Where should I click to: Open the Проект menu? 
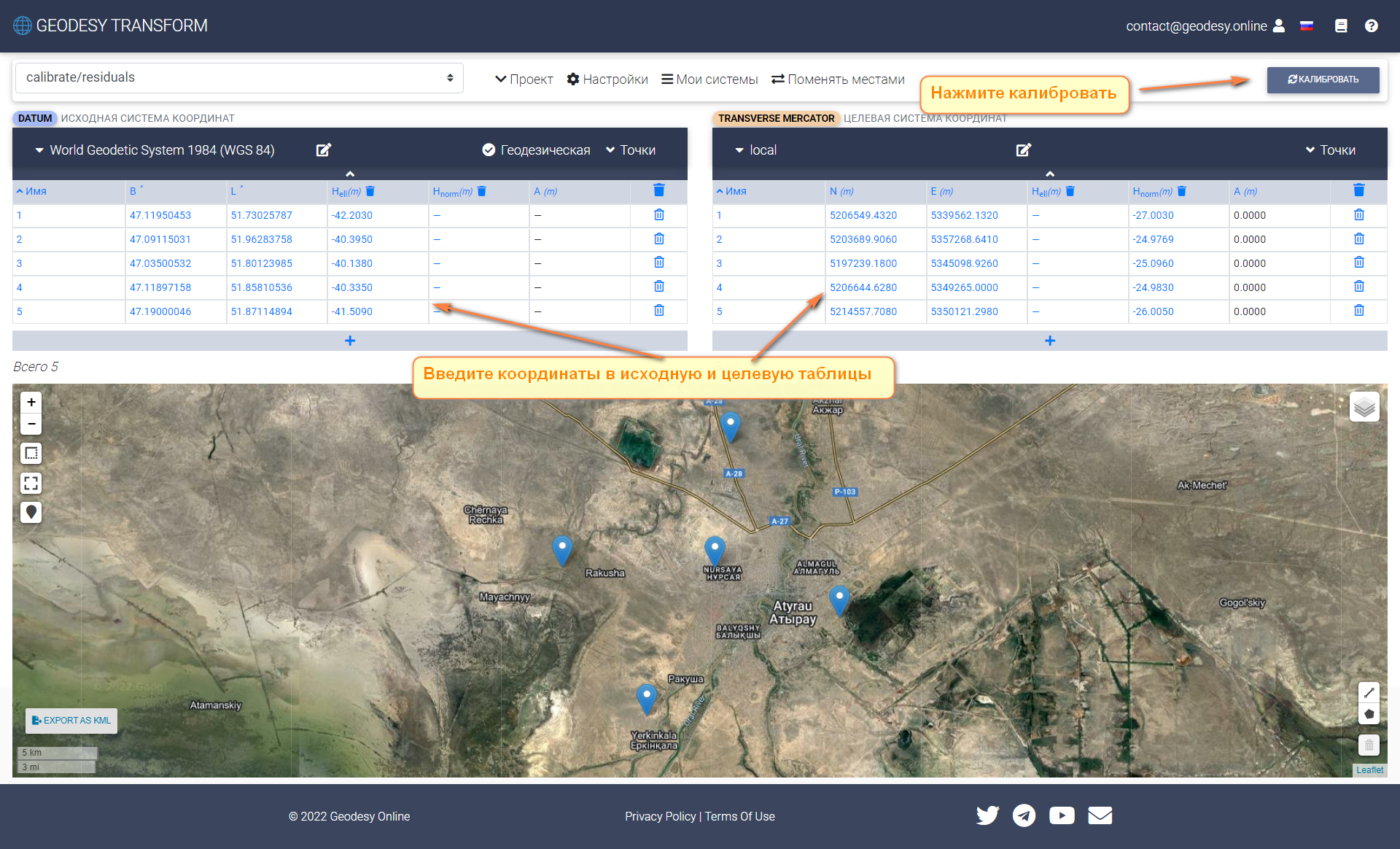pyautogui.click(x=524, y=79)
